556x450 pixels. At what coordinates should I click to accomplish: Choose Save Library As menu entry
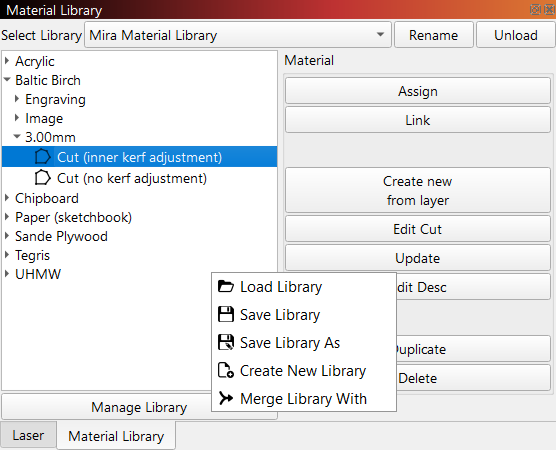[304, 343]
